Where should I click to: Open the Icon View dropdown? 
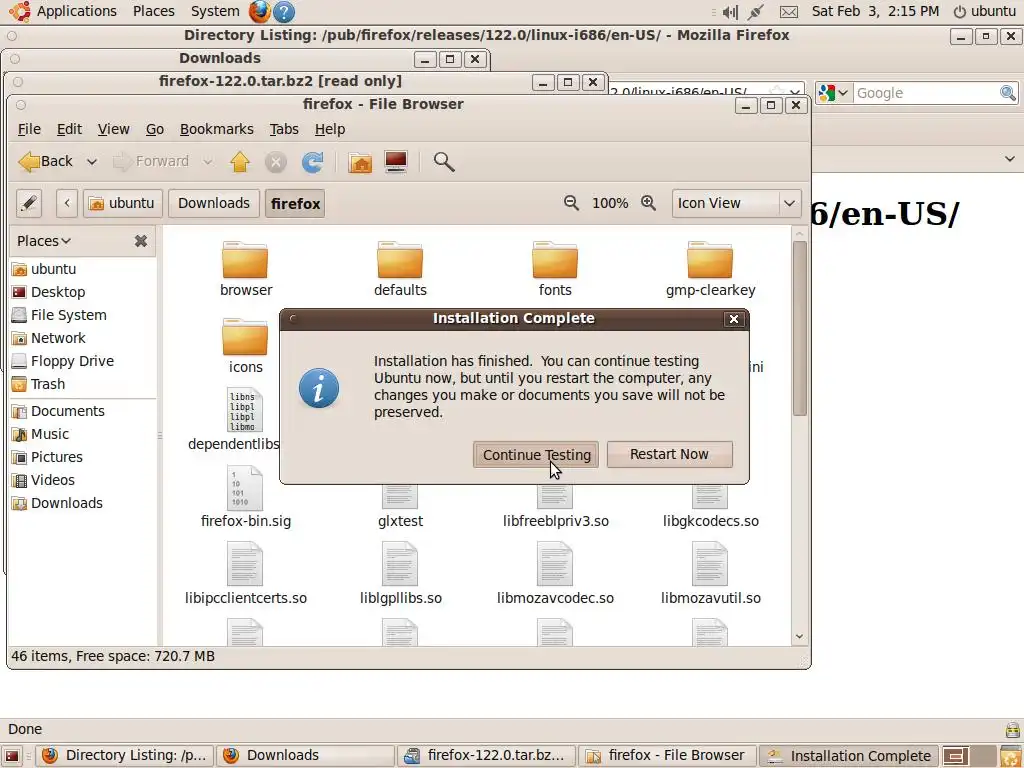[x=736, y=204]
